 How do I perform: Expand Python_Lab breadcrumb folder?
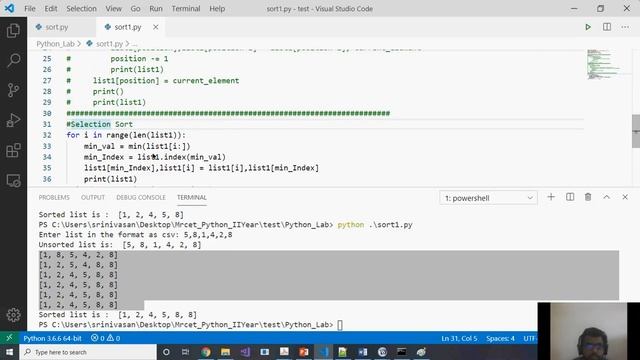(56, 44)
